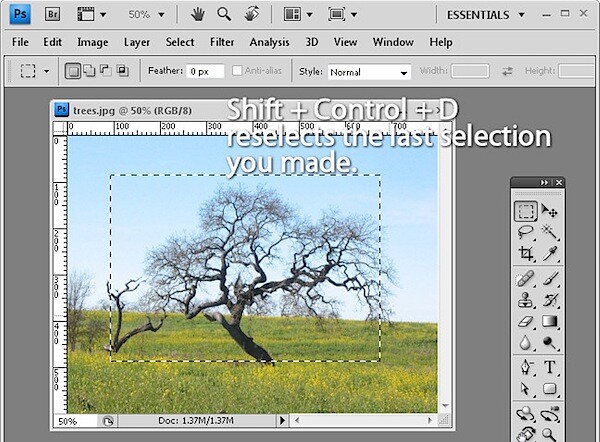The height and width of the screenshot is (442, 600).
Task: Toggle Add to selection mode
Action: click(89, 70)
